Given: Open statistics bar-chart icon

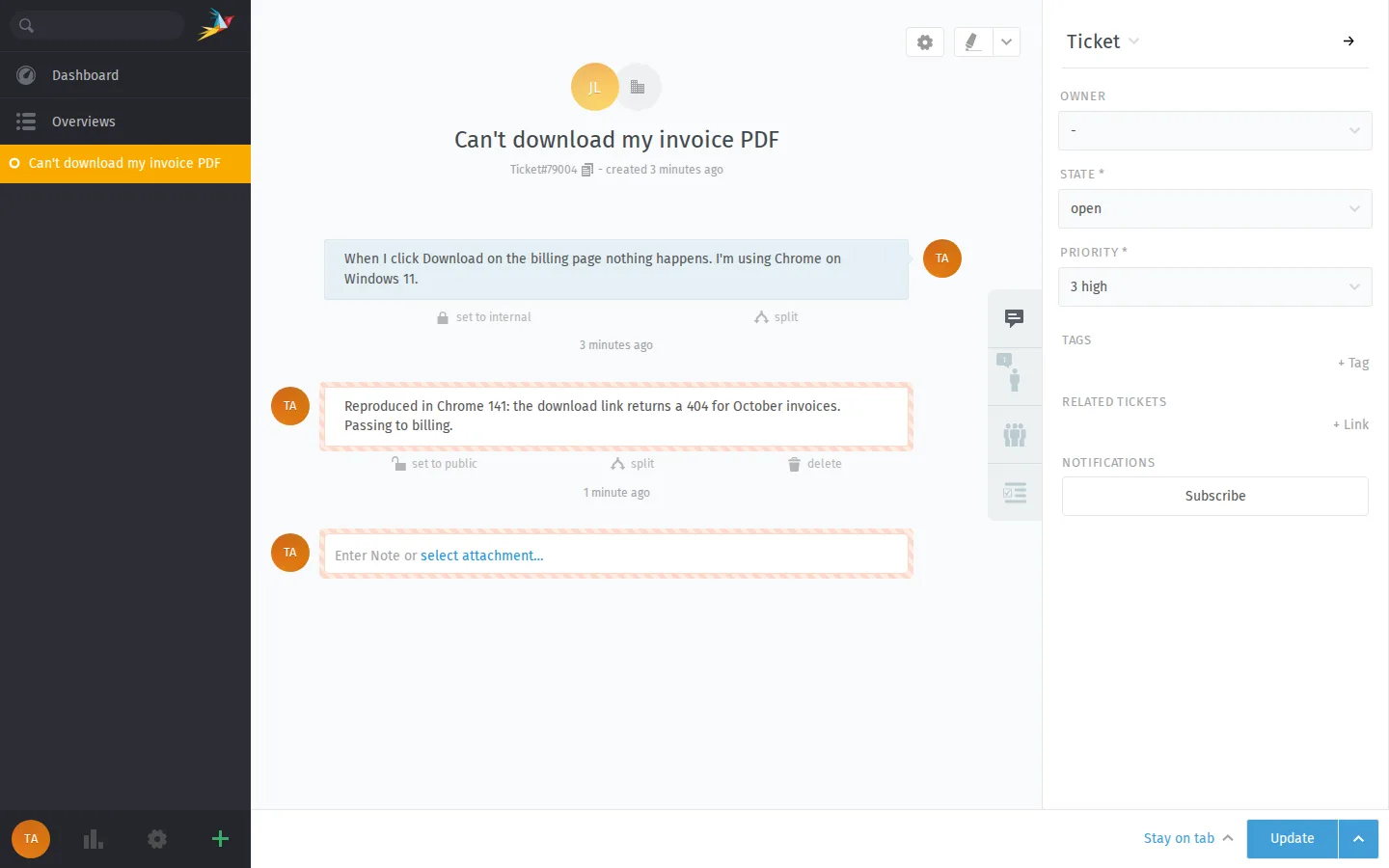Looking at the screenshot, I should (x=94, y=839).
